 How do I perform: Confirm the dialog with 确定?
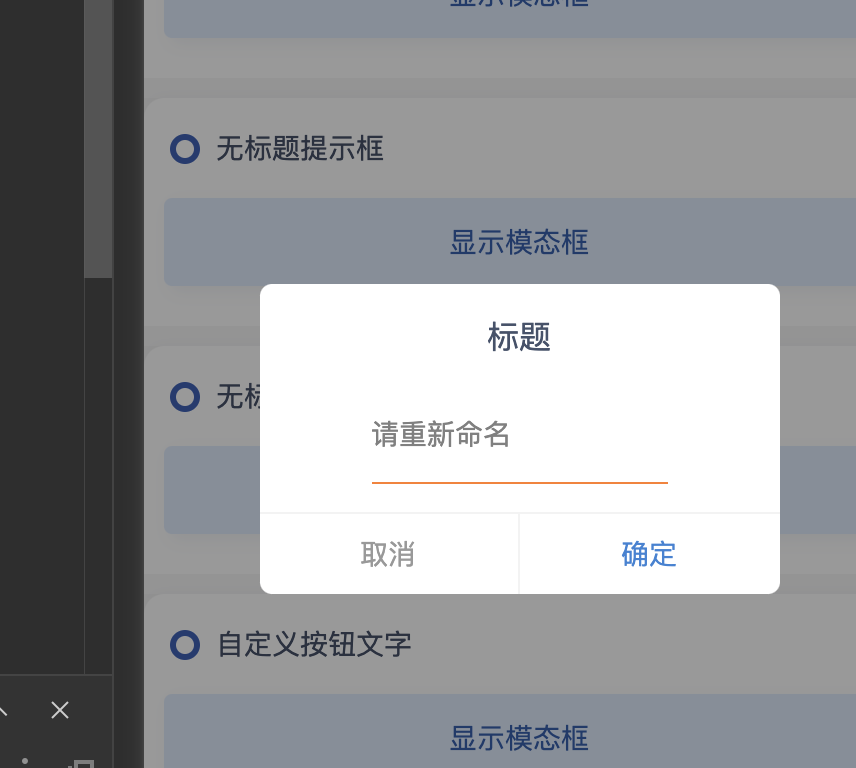point(649,553)
